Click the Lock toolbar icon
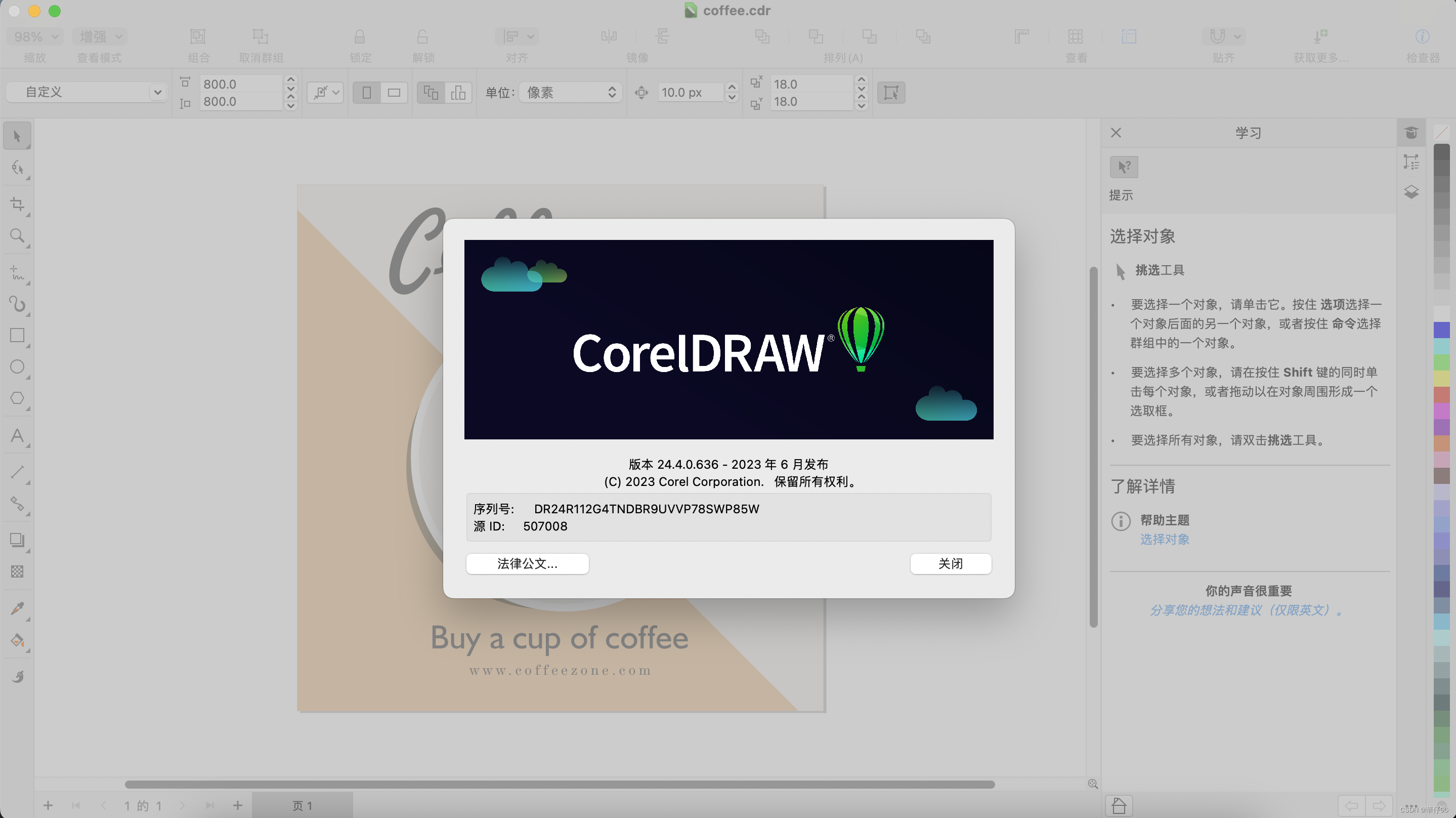Screen dimensions: 1456x818 pos(360,37)
